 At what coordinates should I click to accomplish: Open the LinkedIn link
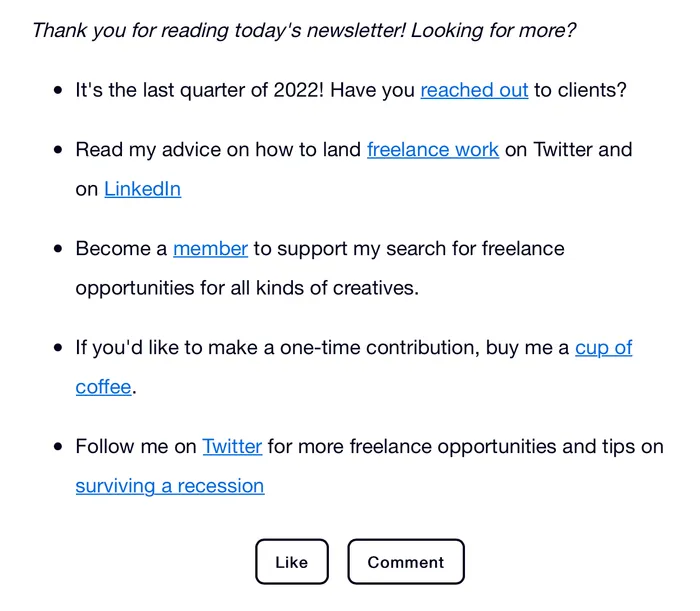coord(142,188)
